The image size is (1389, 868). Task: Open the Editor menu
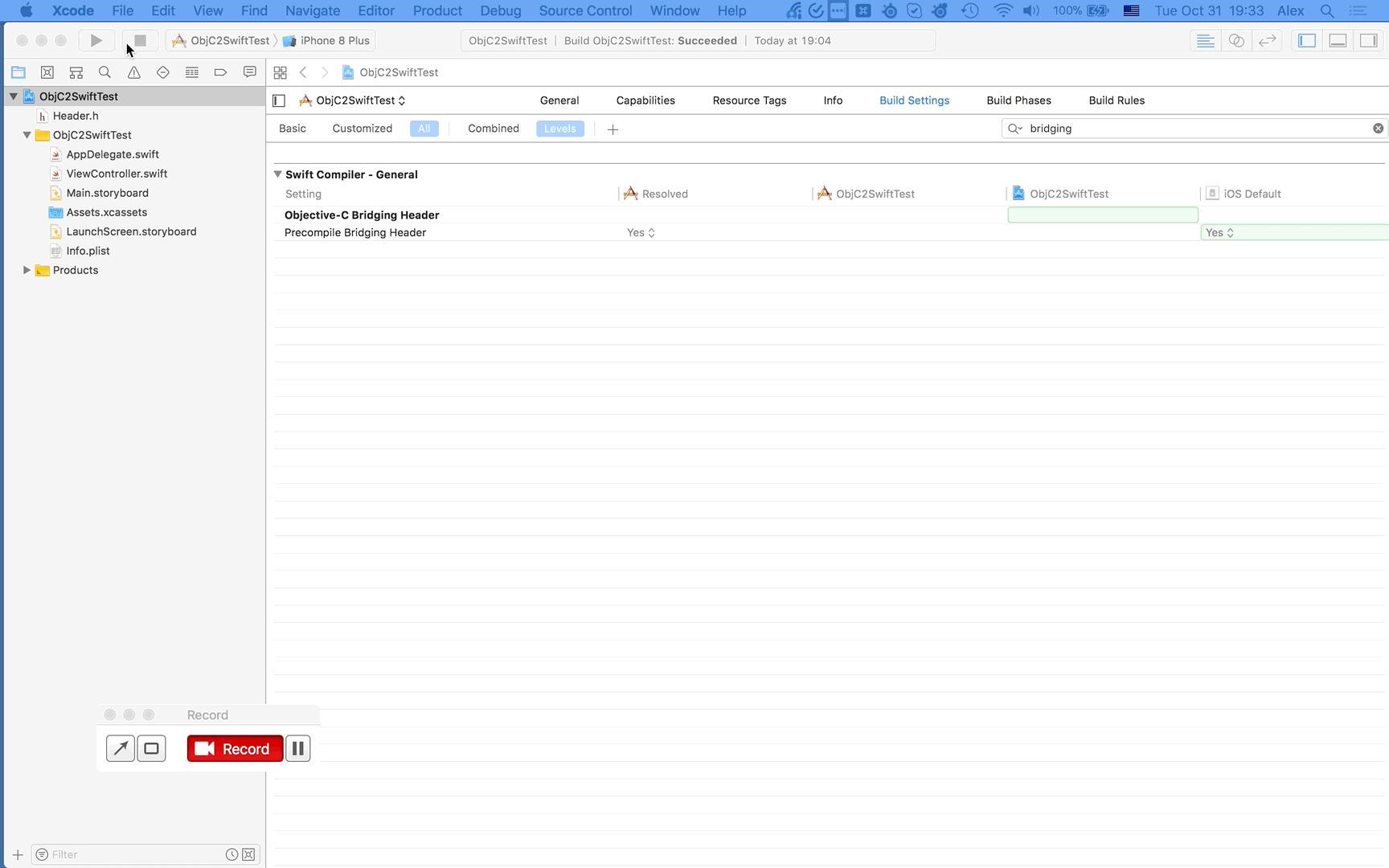[376, 10]
